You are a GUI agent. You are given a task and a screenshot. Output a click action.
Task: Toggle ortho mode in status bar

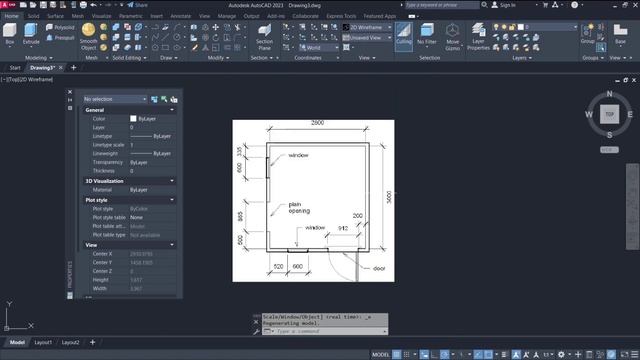(434, 355)
